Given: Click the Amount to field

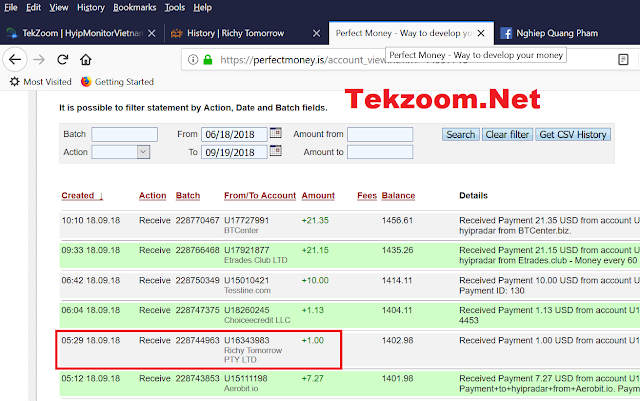Looking at the screenshot, I should pos(380,152).
